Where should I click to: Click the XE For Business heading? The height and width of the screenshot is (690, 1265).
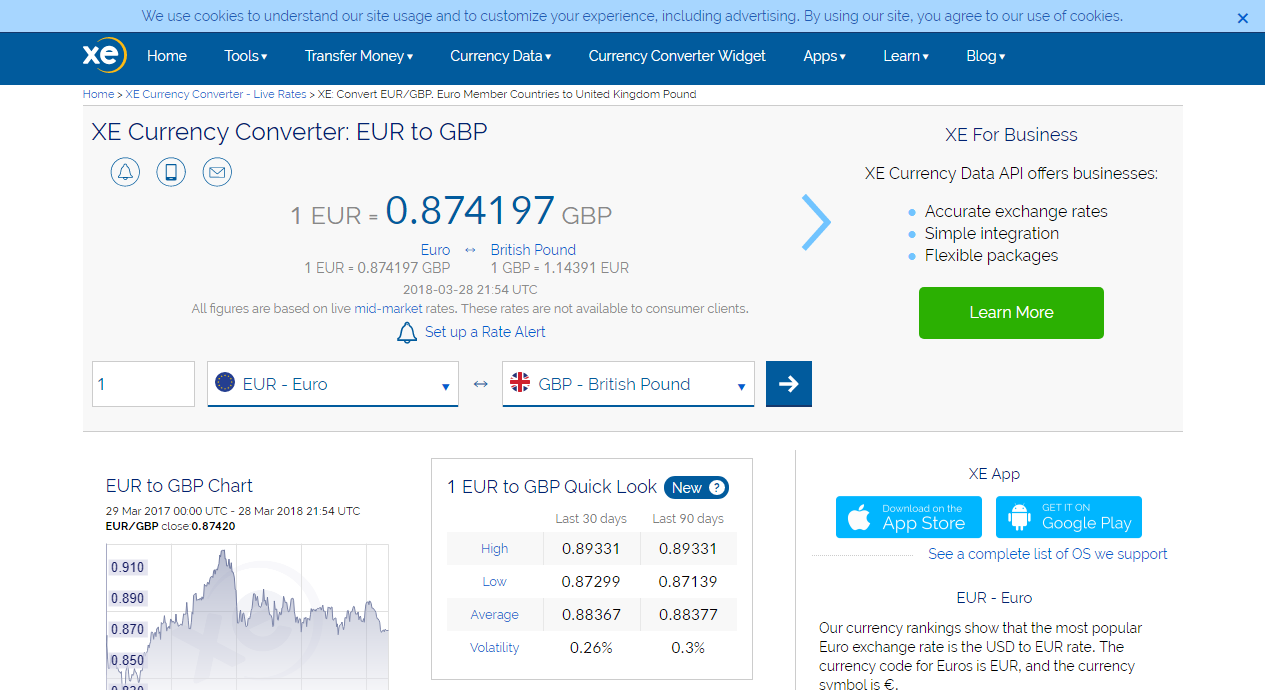pyautogui.click(x=1011, y=135)
